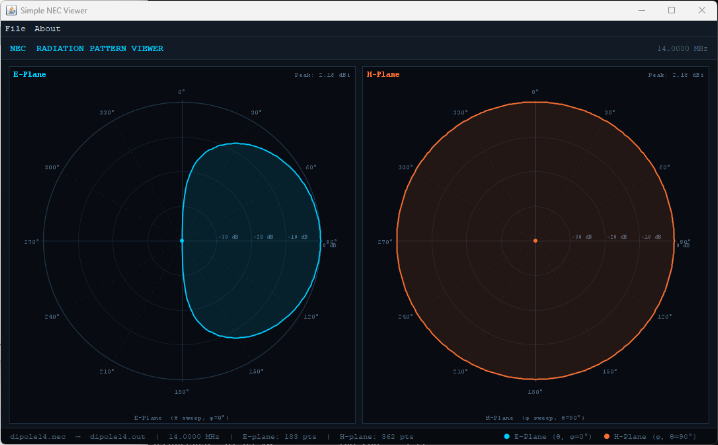
Task: Click the 210° label on E-Plane plot
Action: pyautogui.click(x=107, y=371)
